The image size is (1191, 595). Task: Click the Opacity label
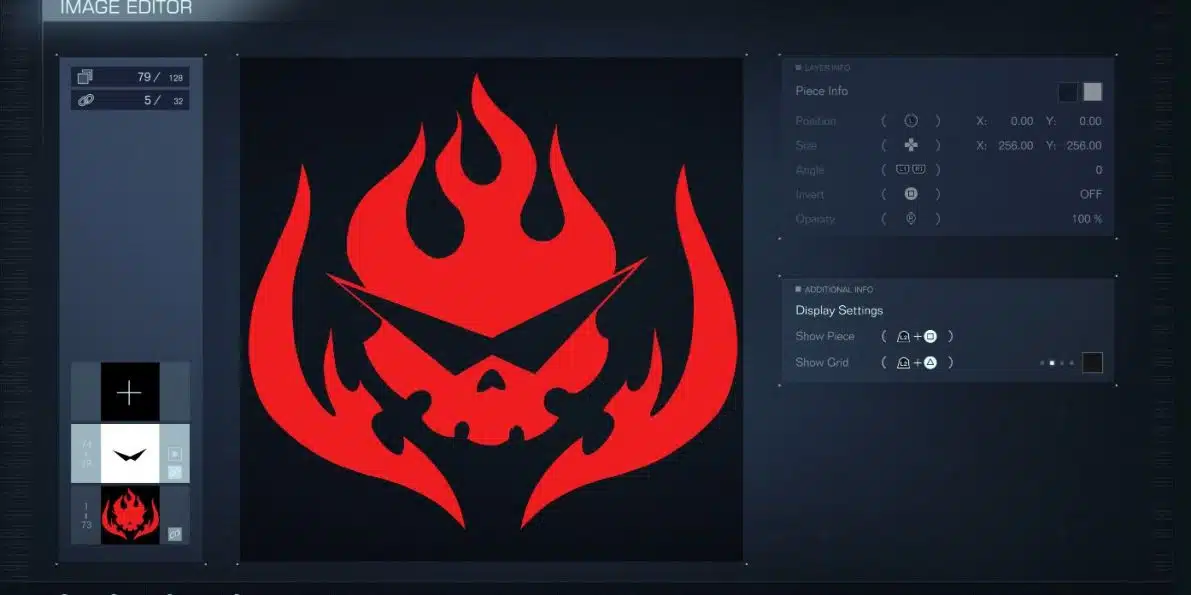[814, 219]
